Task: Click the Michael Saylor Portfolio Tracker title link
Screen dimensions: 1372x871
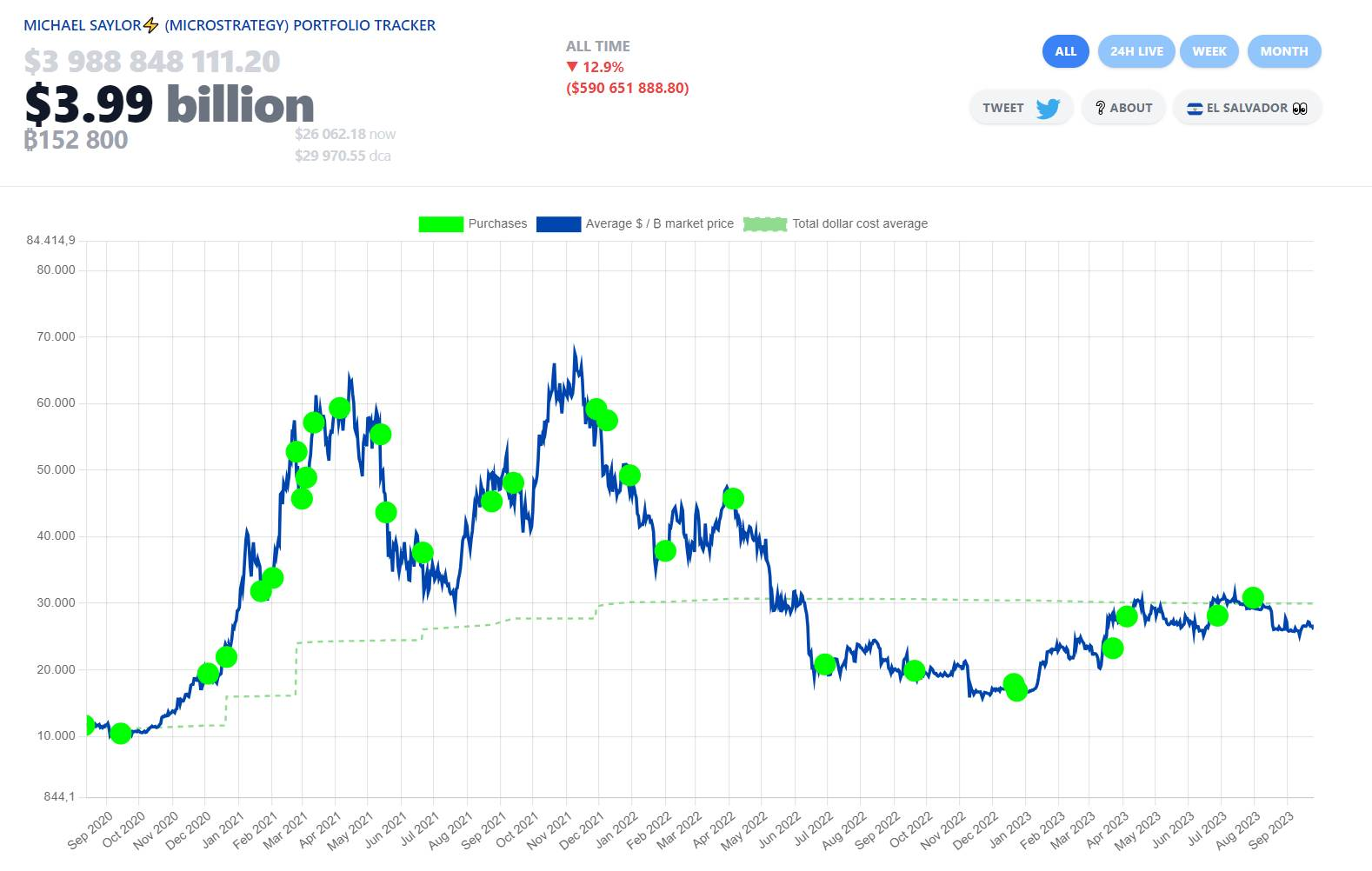Action: point(230,25)
